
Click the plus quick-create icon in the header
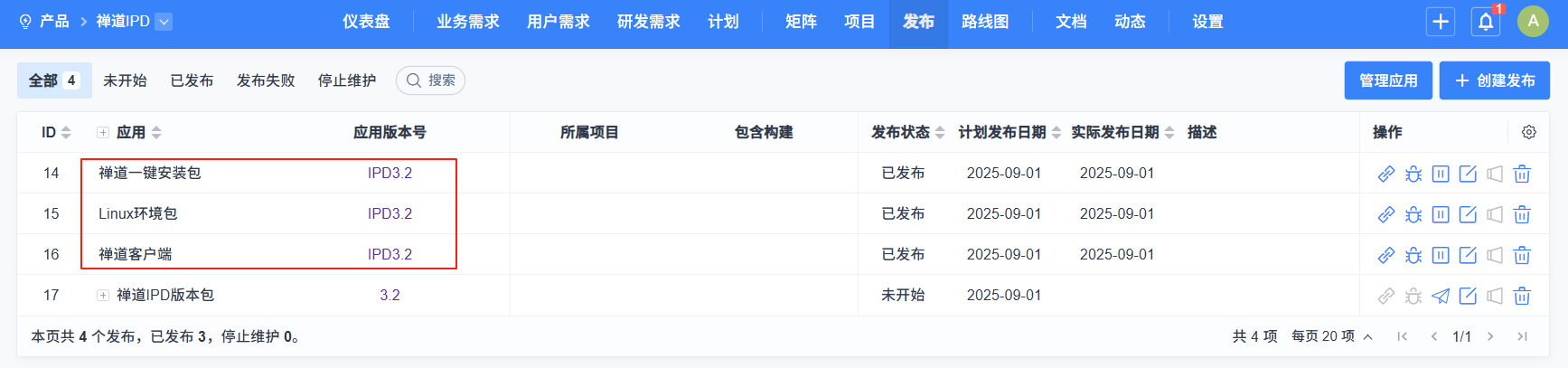(1441, 22)
